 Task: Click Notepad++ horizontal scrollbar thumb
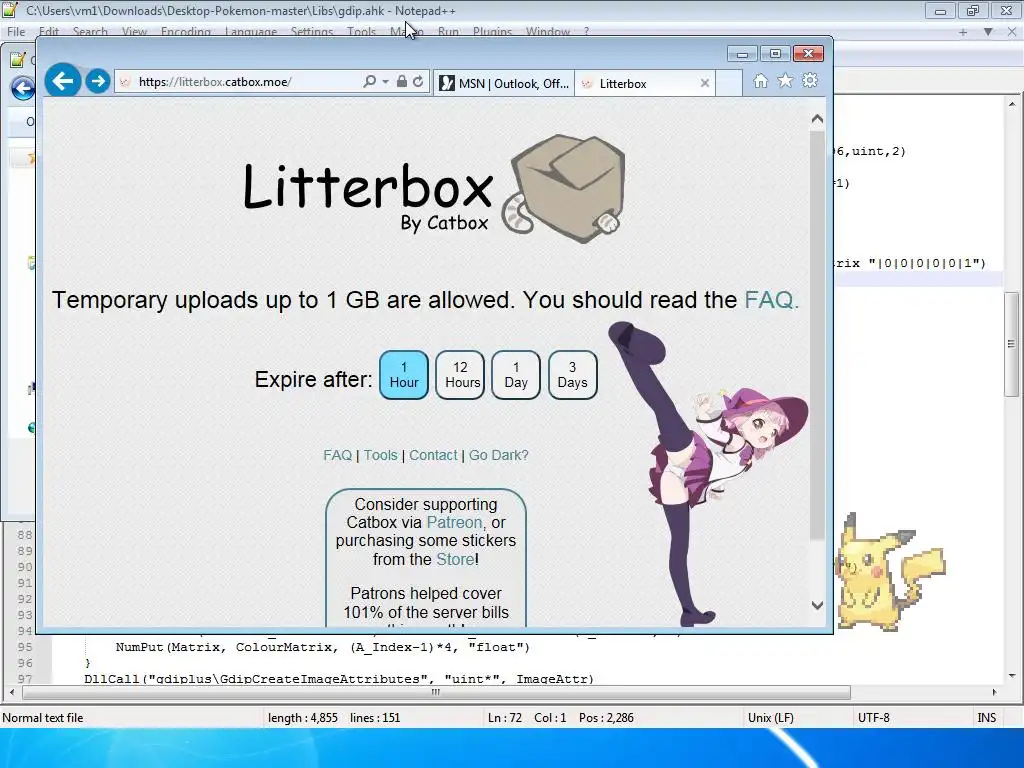tap(436, 692)
